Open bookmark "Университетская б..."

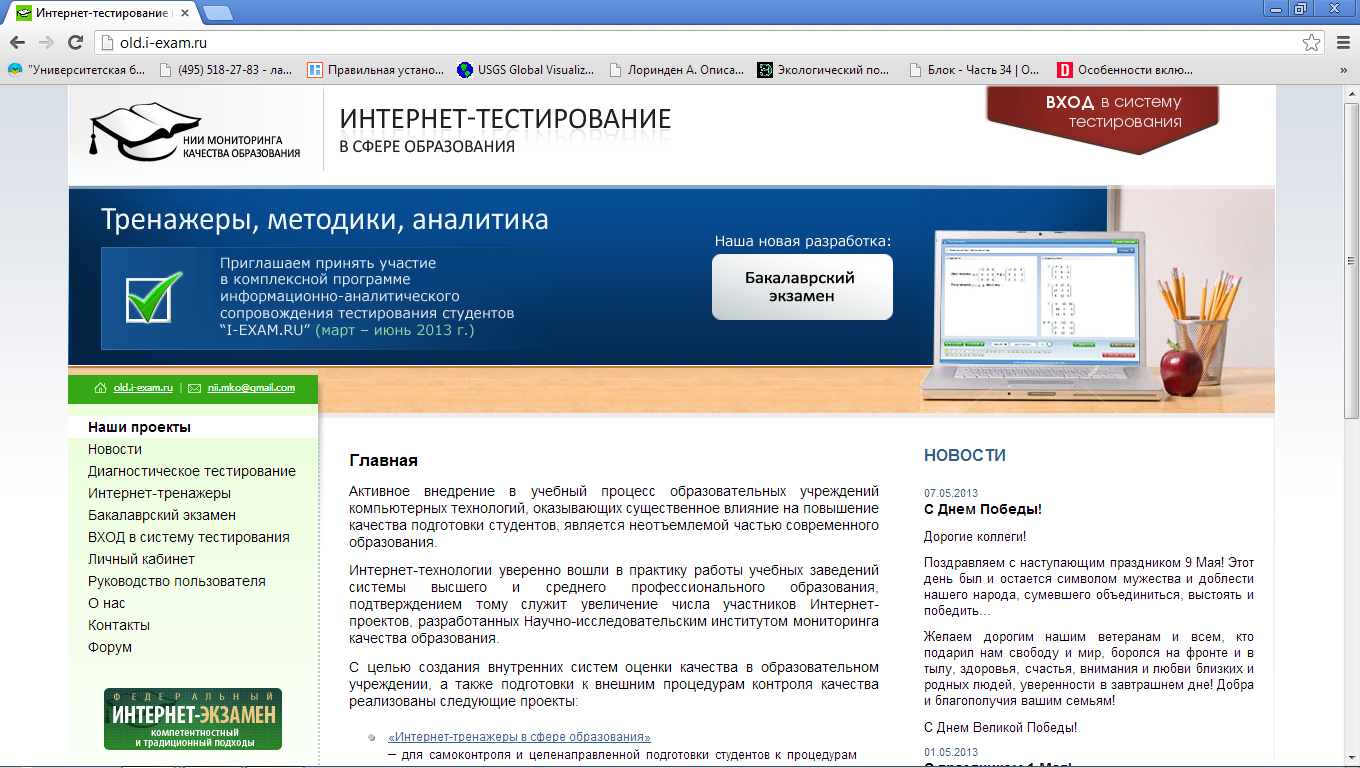pyautogui.click(x=77, y=70)
